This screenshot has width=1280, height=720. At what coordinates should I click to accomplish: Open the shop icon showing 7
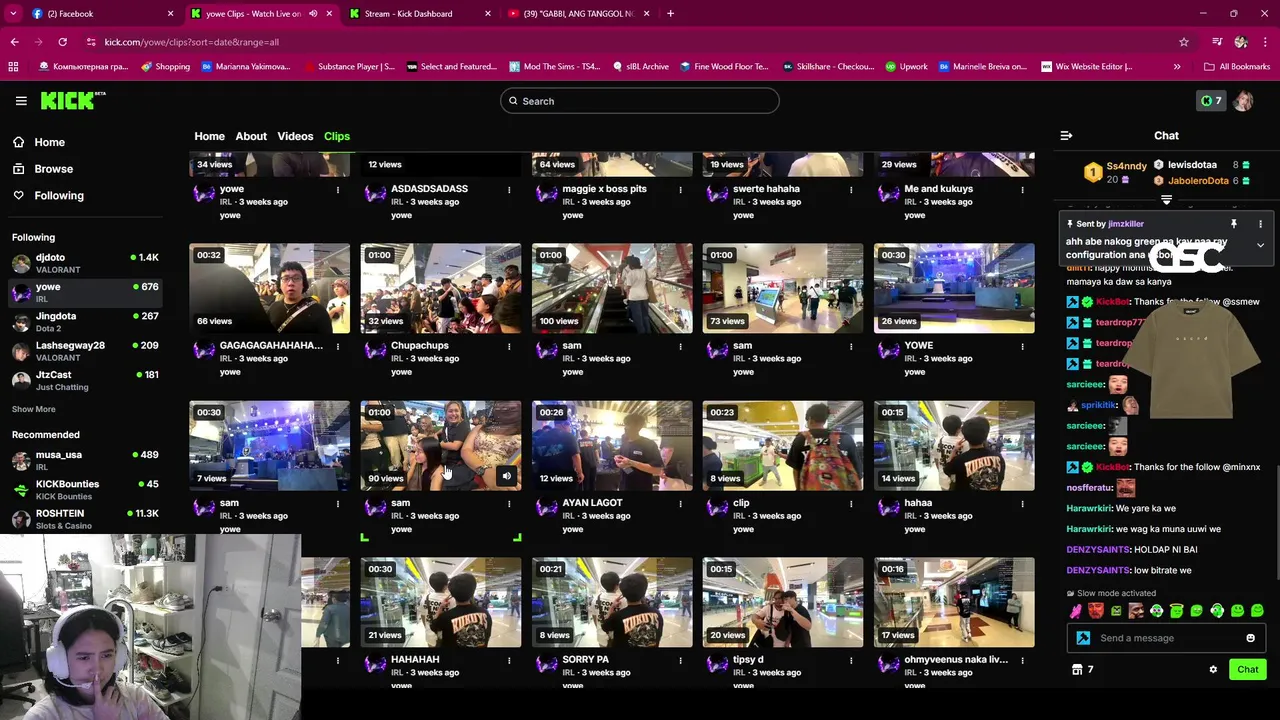(1083, 670)
